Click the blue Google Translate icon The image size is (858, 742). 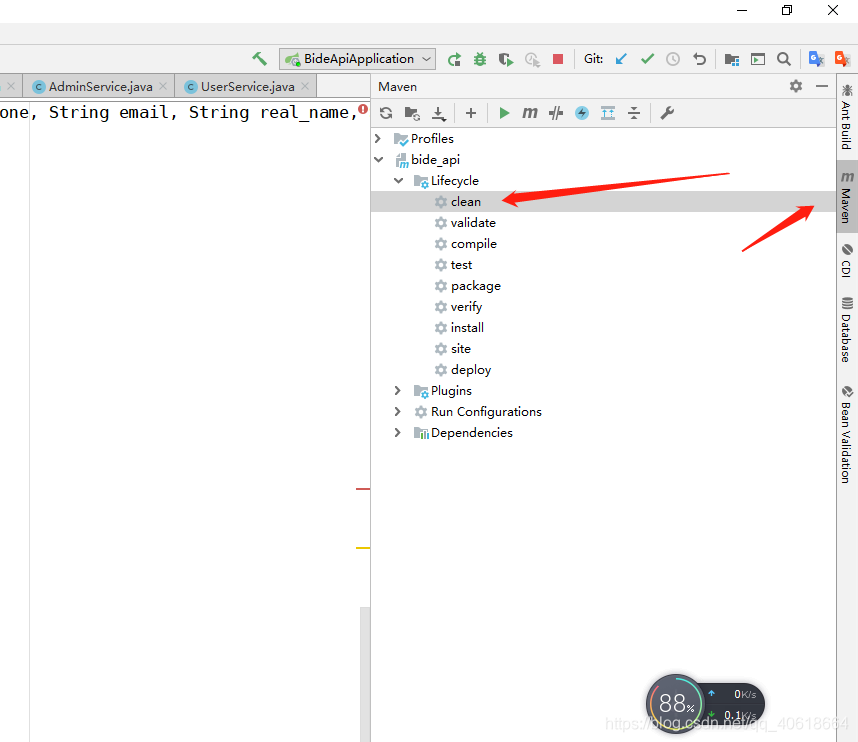pos(816,59)
